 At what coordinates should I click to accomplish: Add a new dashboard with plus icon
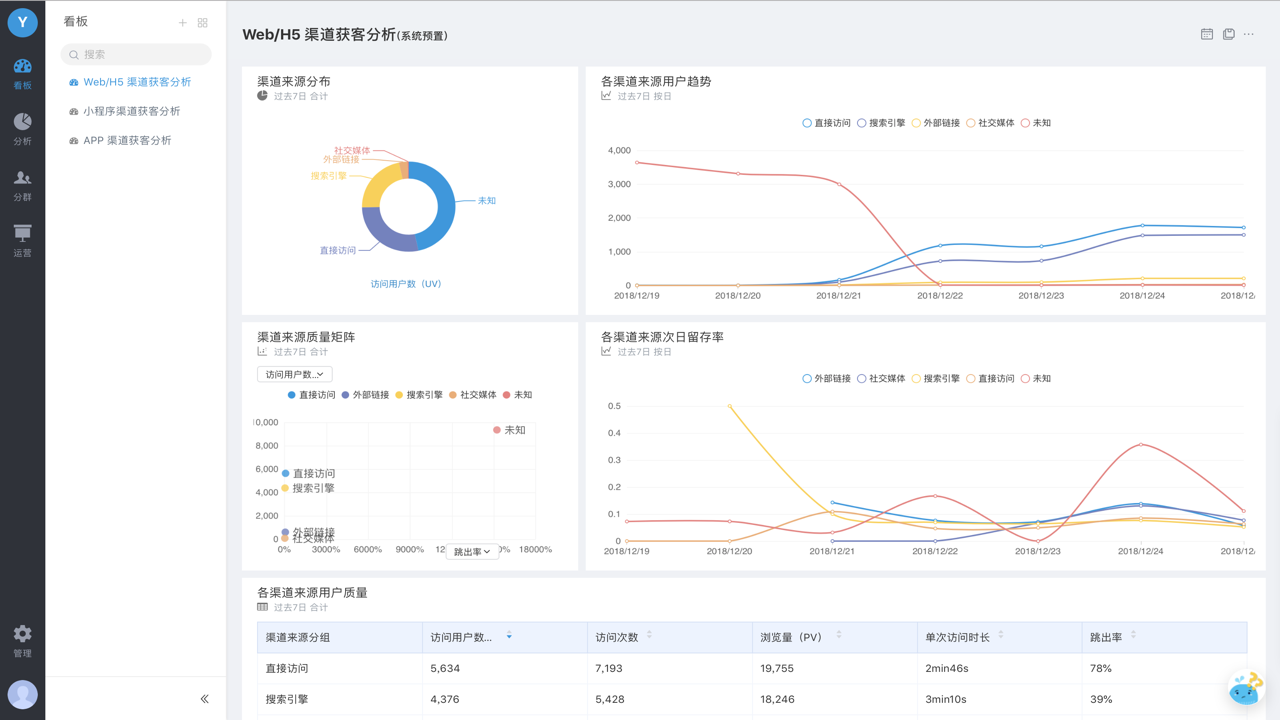coord(182,22)
